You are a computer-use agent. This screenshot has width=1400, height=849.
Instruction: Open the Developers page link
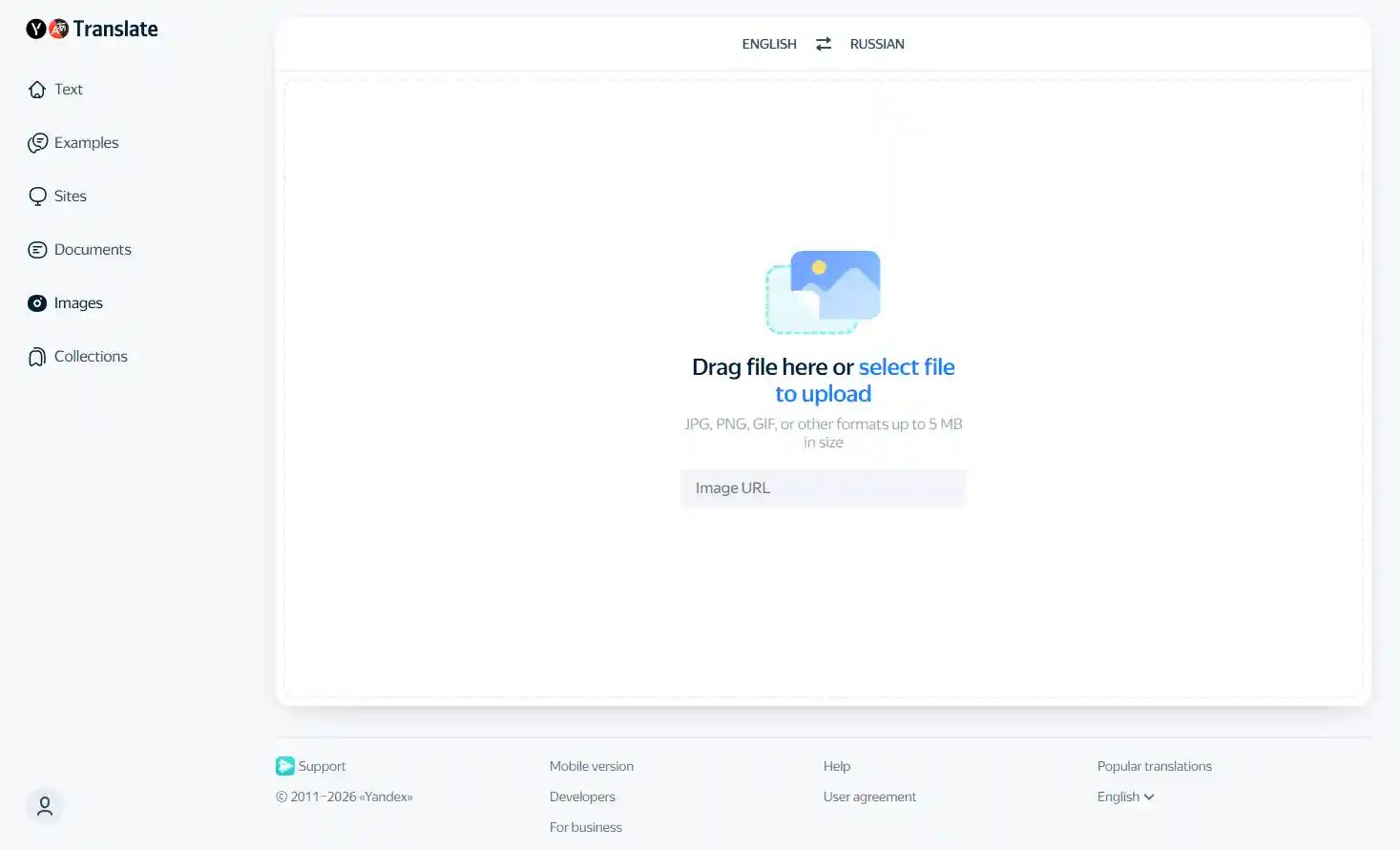point(582,797)
